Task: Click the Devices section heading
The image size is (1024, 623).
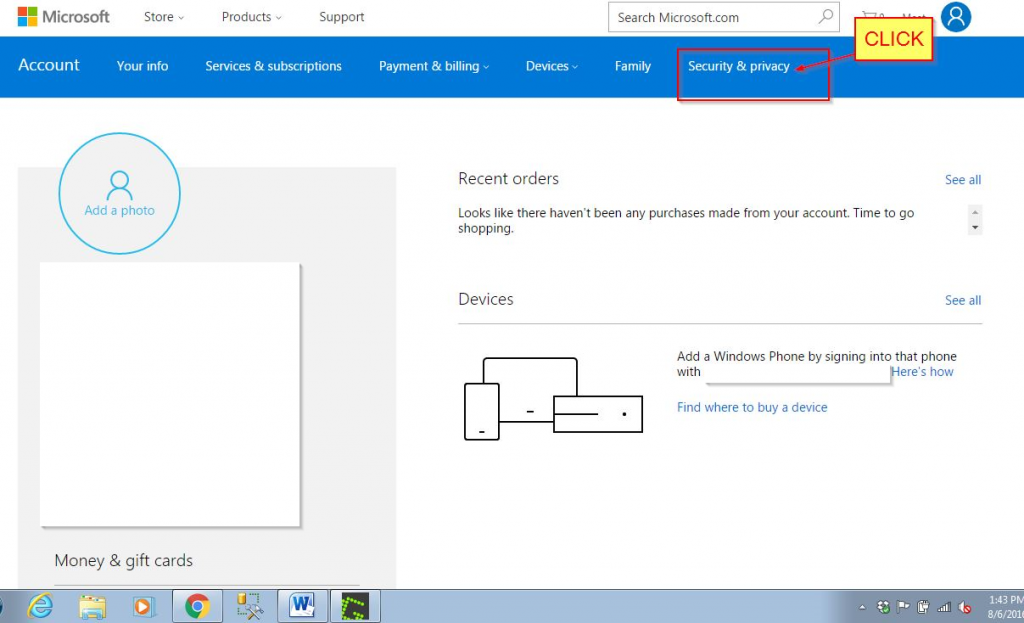Action: pyautogui.click(x=485, y=299)
